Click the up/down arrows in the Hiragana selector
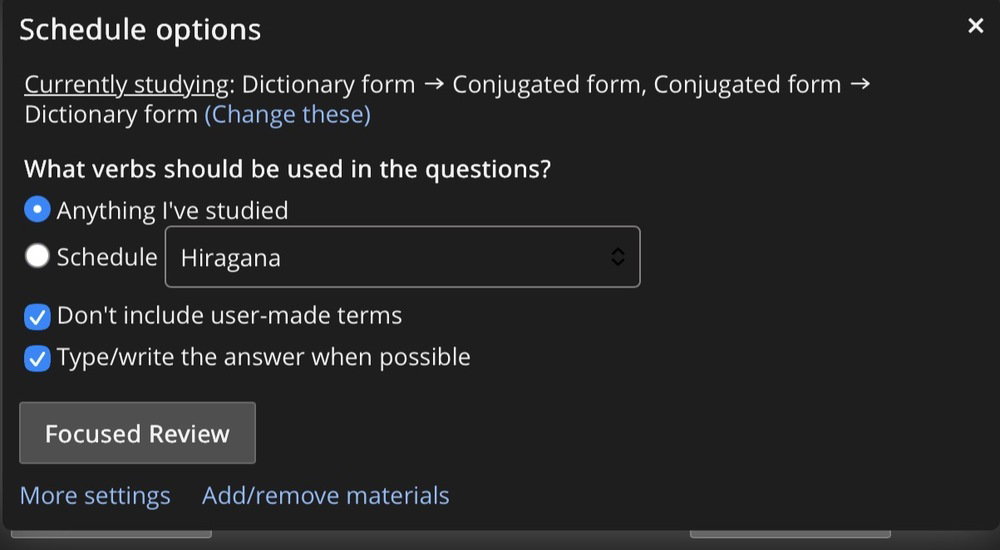The image size is (1000, 550). 618,257
